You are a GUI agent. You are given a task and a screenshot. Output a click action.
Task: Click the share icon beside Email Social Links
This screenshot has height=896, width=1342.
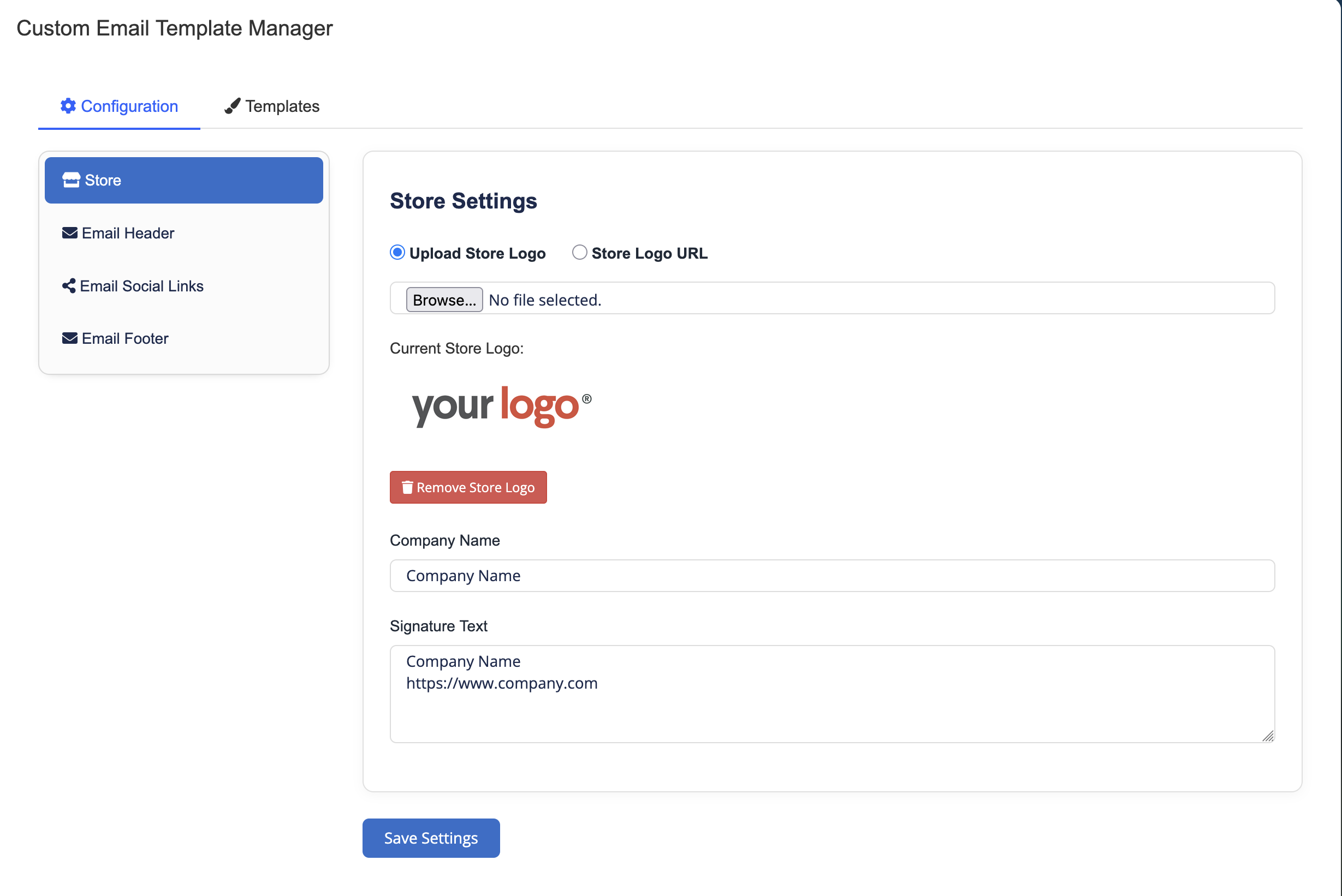[69, 286]
